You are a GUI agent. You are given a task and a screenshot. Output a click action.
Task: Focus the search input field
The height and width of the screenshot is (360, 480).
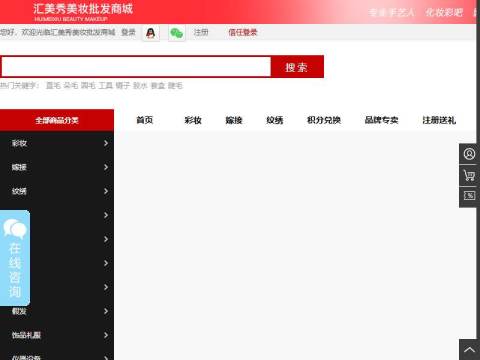click(136, 67)
